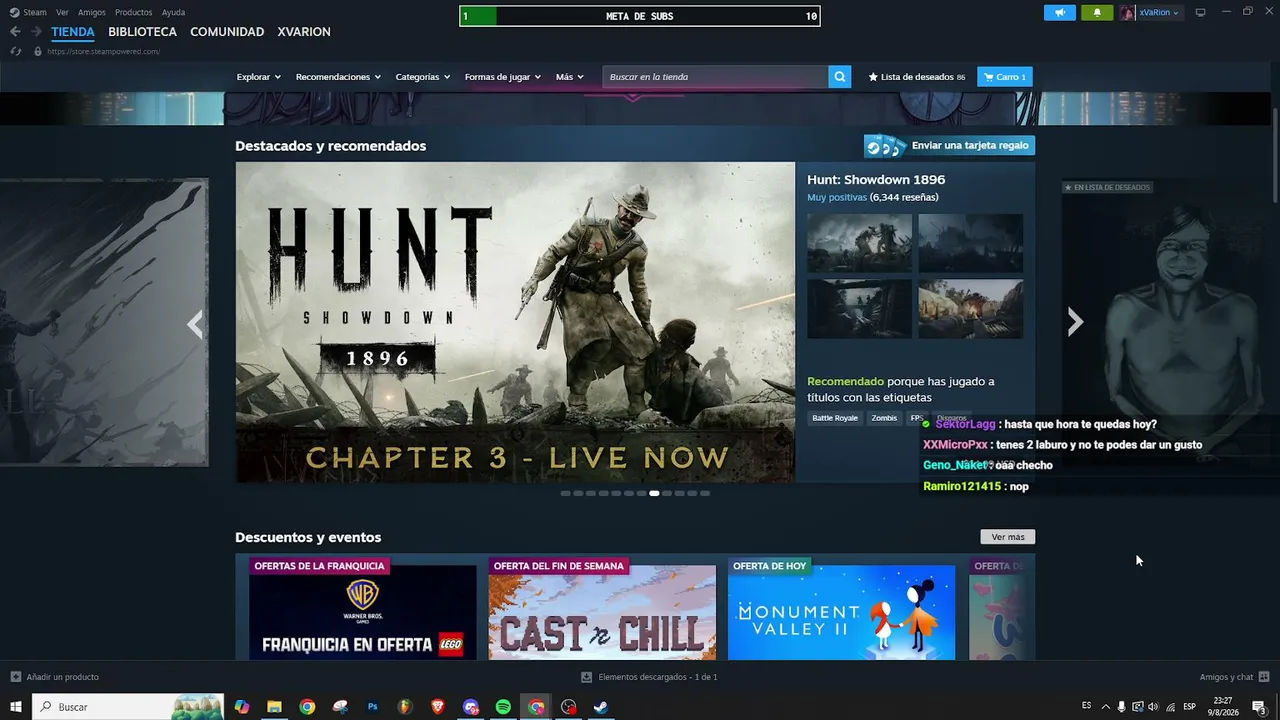Go back with the left navigation arrow
Image resolution: width=1280 pixels, height=720 pixels.
(x=15, y=32)
